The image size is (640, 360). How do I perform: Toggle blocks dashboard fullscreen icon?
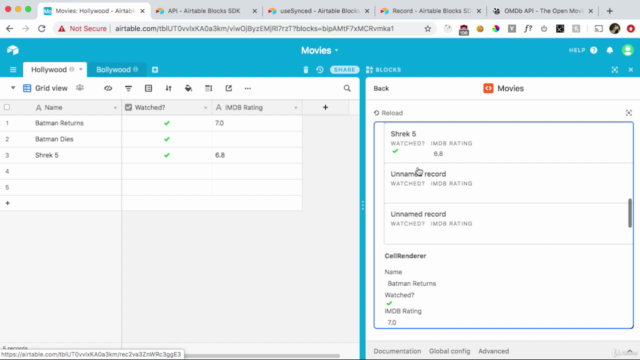click(x=615, y=70)
